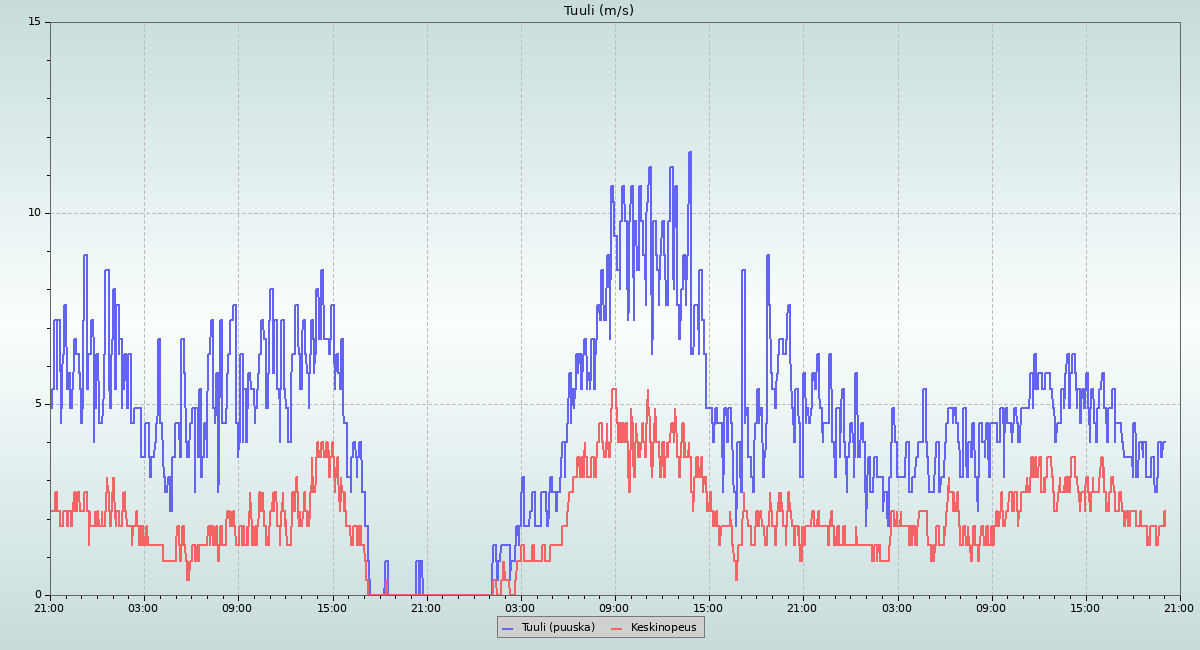1200x650 pixels.
Task: Click the rightmost 21:00 time label
Action: click(x=1179, y=607)
